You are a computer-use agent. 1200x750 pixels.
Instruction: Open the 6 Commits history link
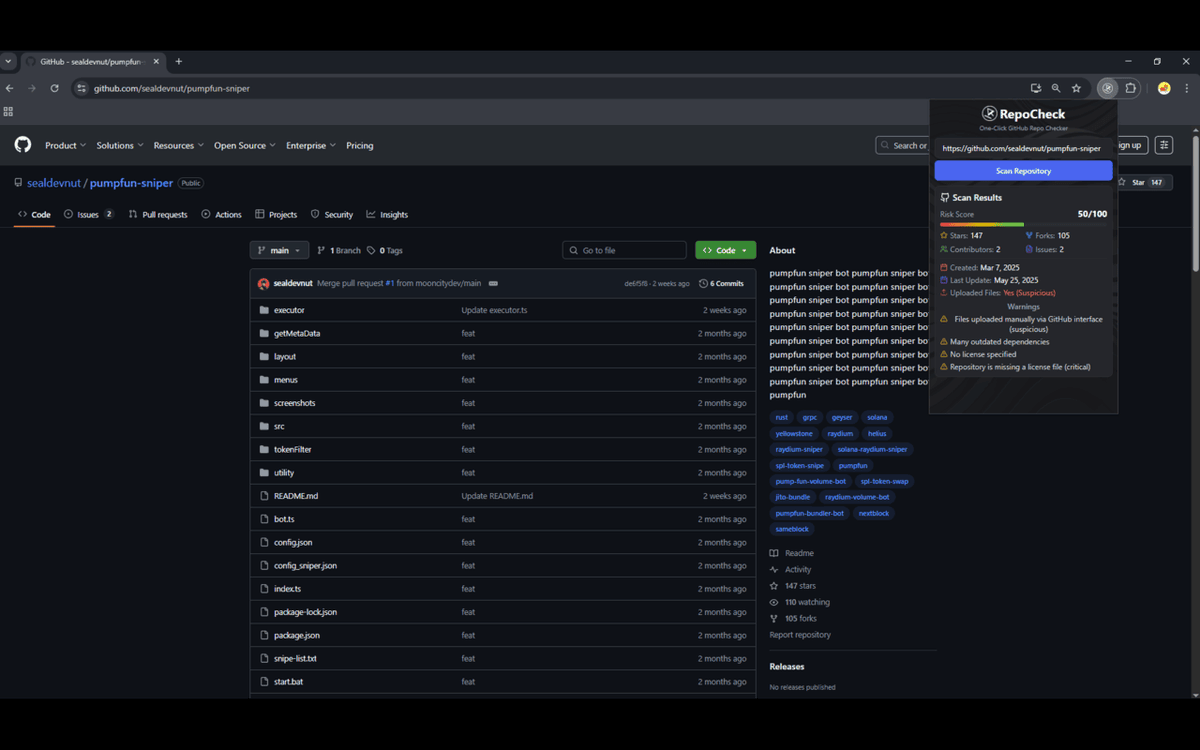click(x=721, y=283)
